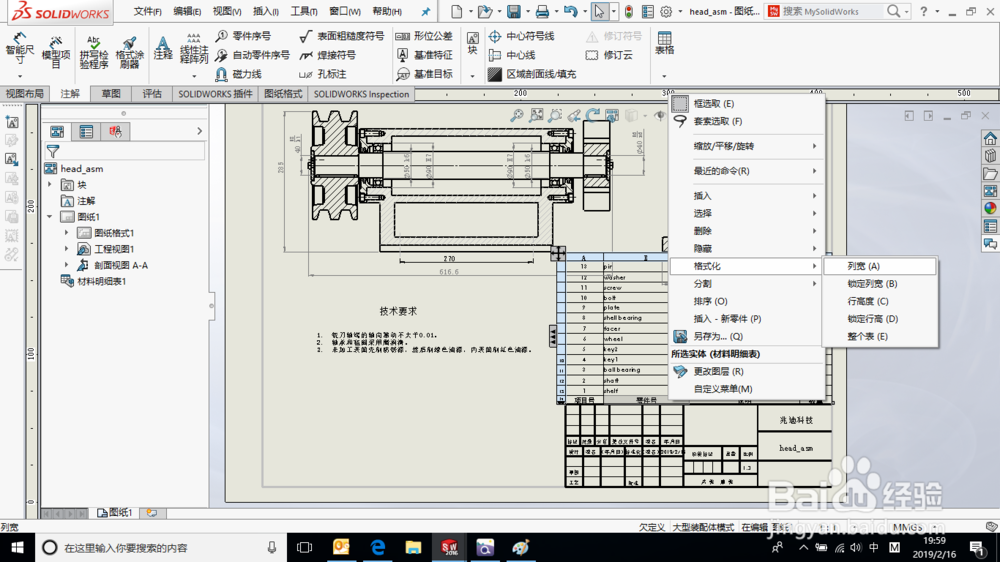Viewport: 1000px width, 562px height.
Task: Insert a 焊接符号 weld symbol
Action: coord(328,55)
